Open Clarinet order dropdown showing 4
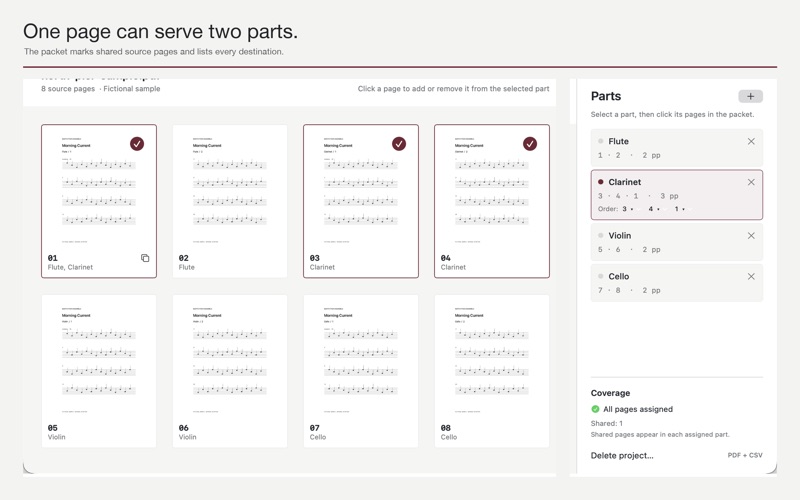 654,209
